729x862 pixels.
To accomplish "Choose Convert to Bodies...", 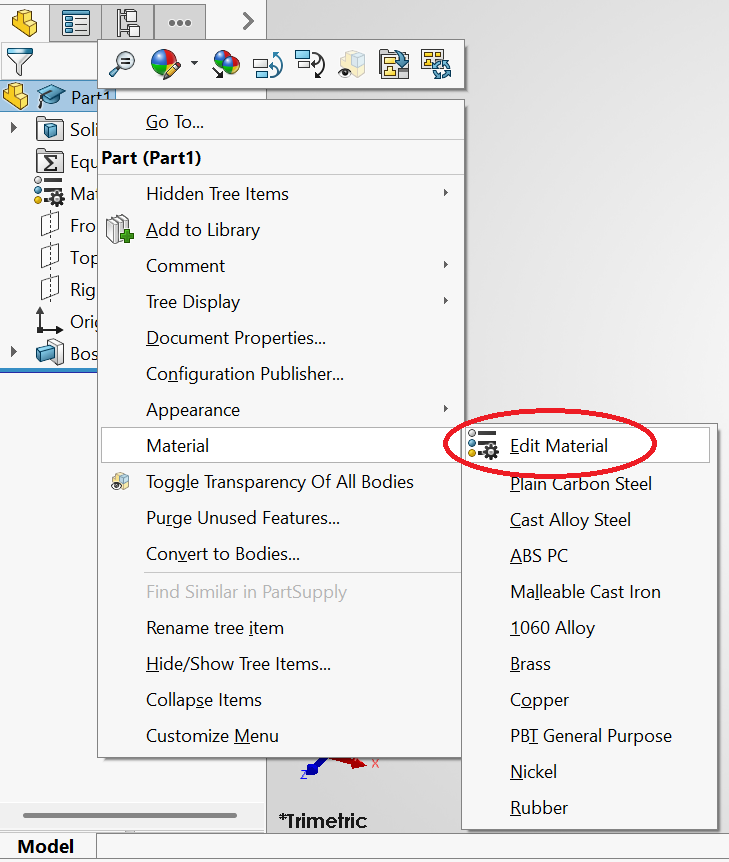I will pos(281,554).
